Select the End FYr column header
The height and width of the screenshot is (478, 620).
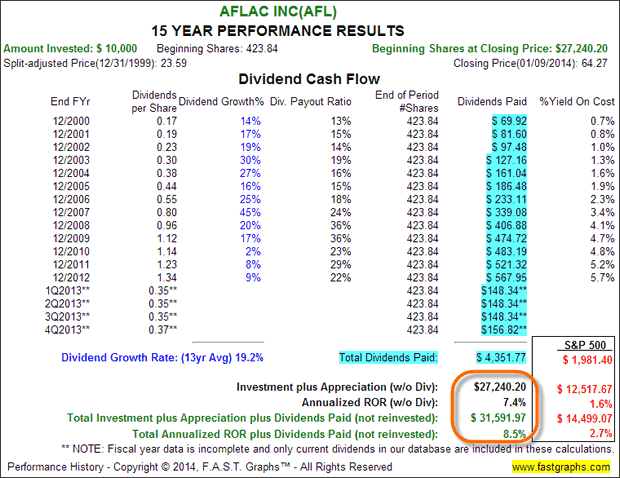pos(70,102)
